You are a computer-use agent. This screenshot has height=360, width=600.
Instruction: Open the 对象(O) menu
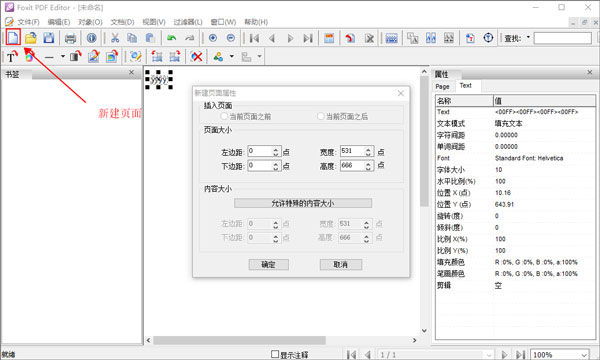(x=90, y=22)
